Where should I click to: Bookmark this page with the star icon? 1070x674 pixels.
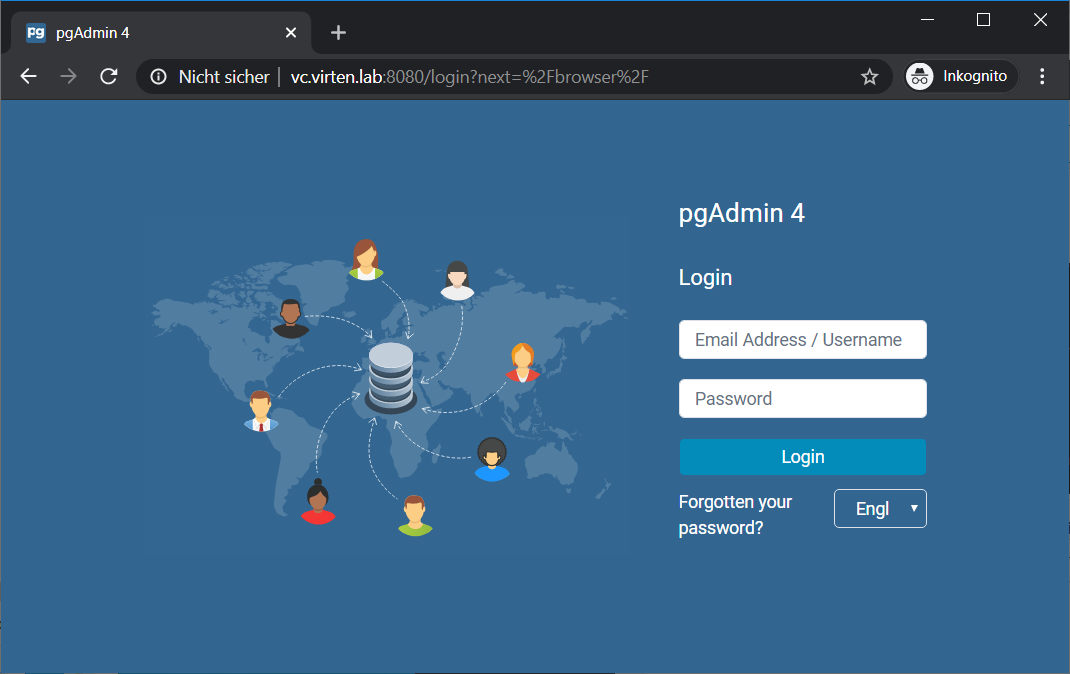coord(869,76)
